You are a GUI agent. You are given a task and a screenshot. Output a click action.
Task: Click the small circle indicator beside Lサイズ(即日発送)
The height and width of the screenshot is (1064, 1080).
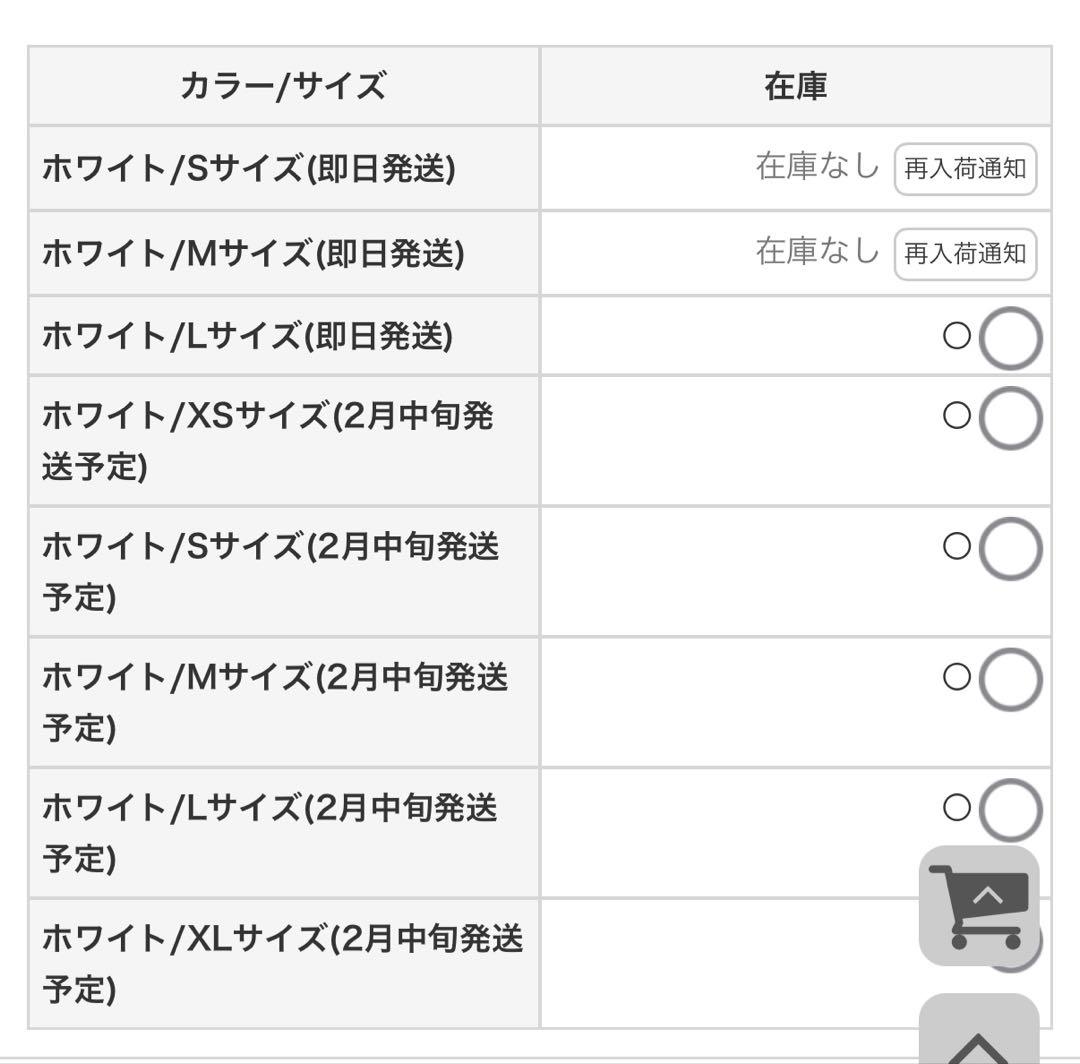point(958,337)
